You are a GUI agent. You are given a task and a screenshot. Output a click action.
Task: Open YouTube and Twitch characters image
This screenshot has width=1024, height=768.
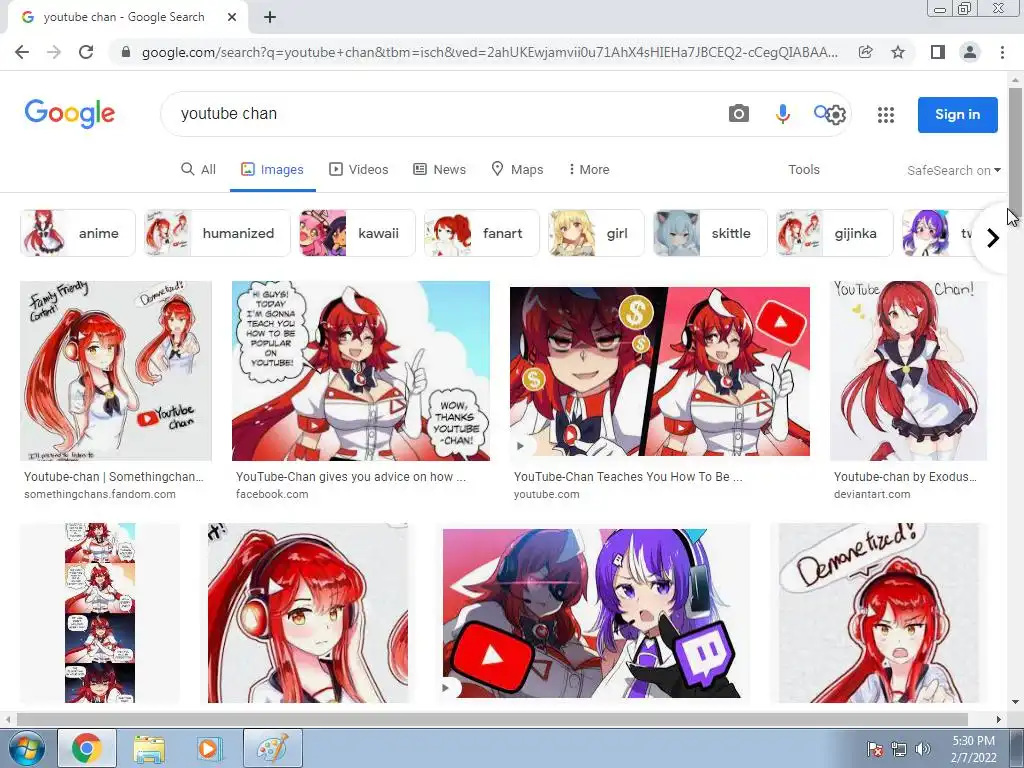tap(596, 613)
